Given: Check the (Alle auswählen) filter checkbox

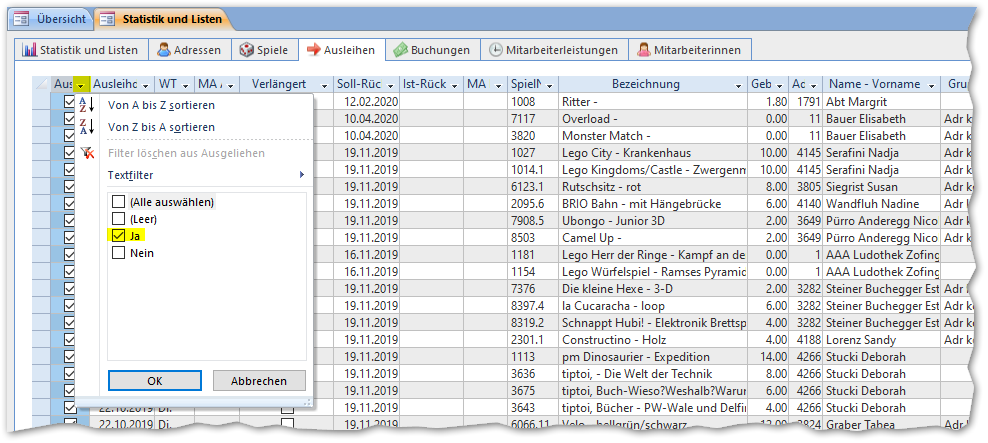Looking at the screenshot, I should tap(118, 202).
